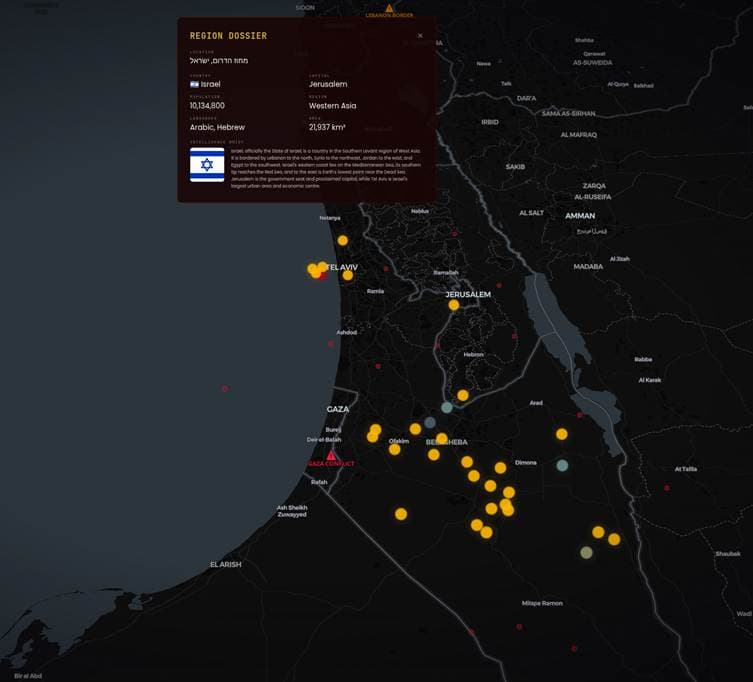Click the Gaza Conflict red warning triangle

pyautogui.click(x=331, y=455)
